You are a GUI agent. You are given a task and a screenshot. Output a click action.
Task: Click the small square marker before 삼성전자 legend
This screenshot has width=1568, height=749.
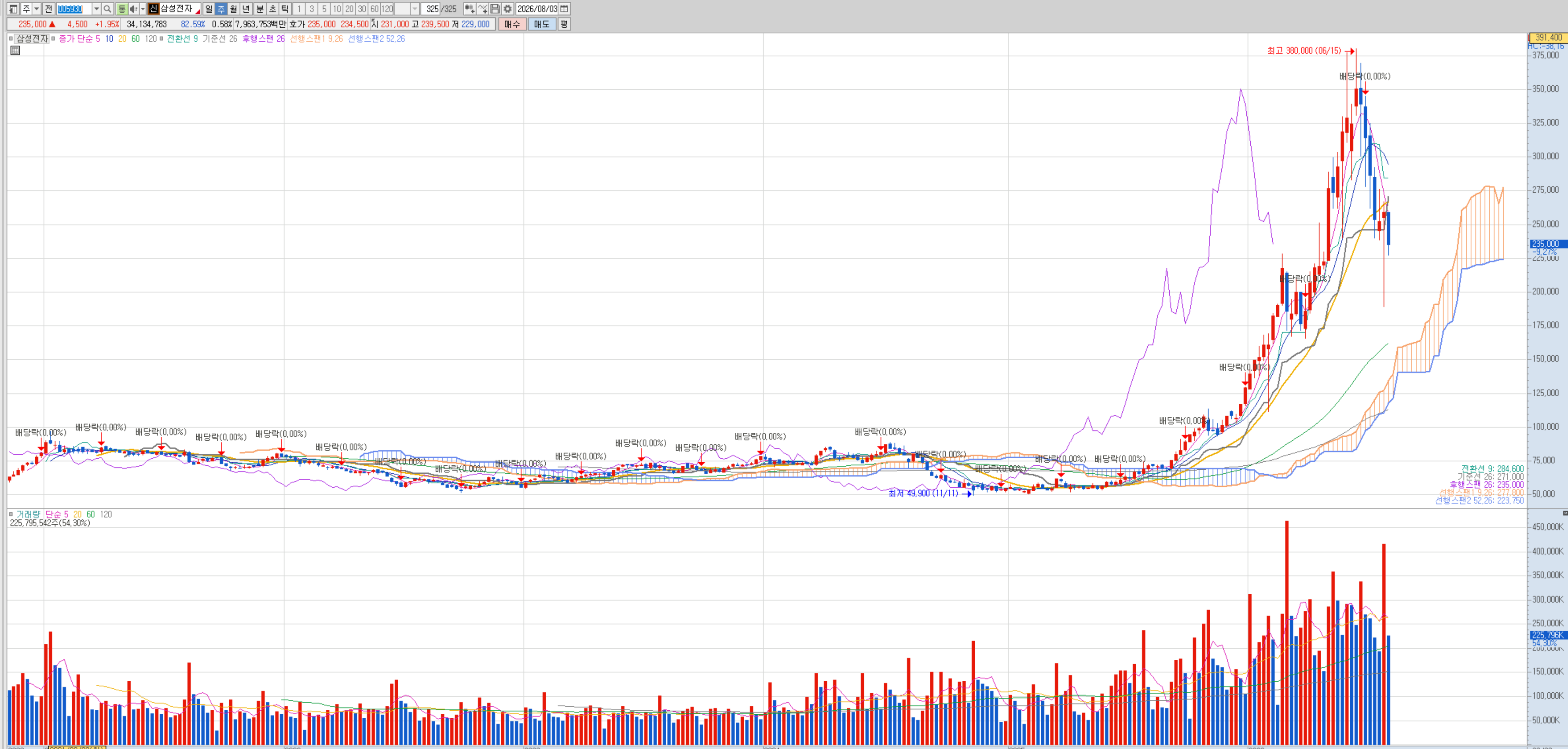[11, 38]
